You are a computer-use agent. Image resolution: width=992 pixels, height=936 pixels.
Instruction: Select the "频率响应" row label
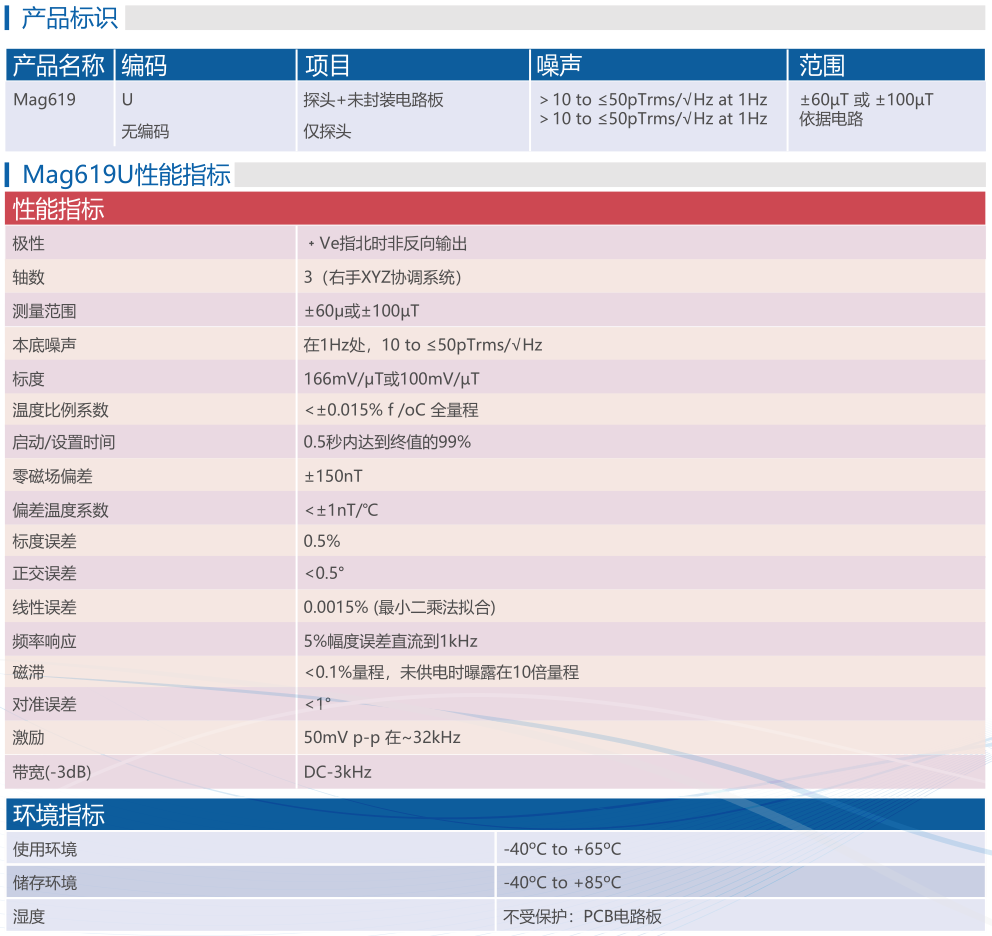(x=44, y=642)
